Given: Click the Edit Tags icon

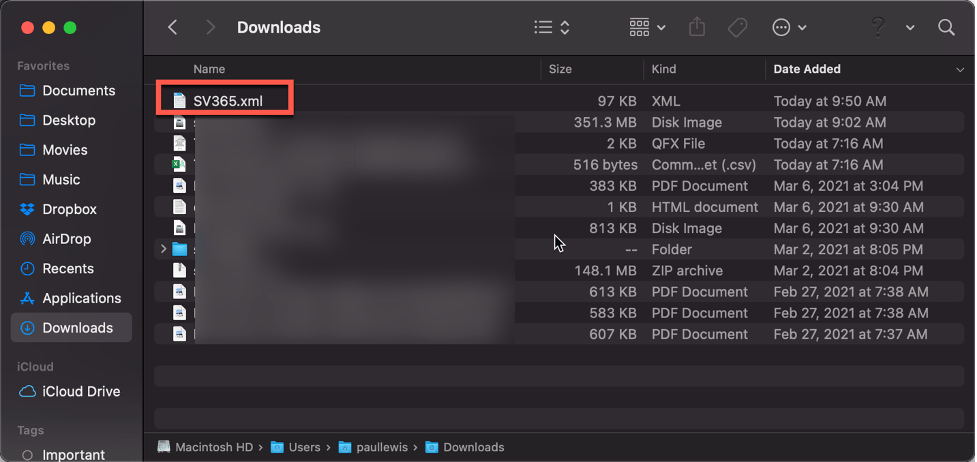Looking at the screenshot, I should pos(738,28).
